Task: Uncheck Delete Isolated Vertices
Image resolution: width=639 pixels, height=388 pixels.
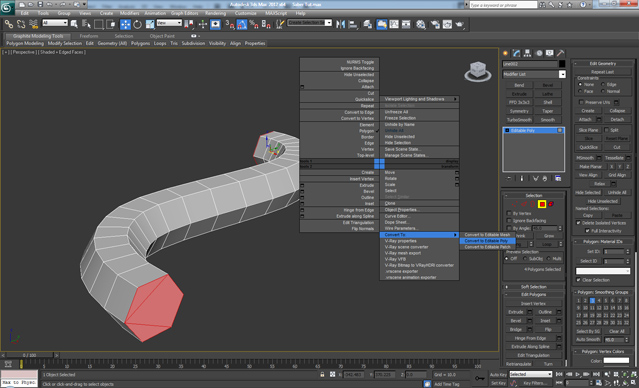Action: 578,223
